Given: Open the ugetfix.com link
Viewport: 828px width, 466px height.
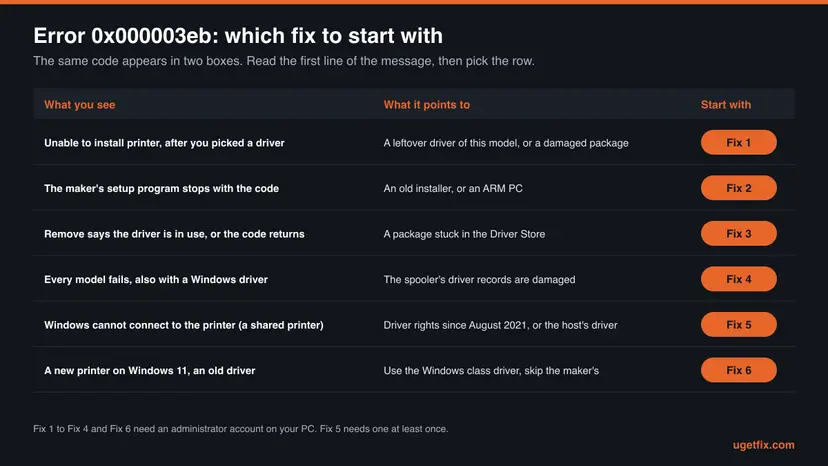Looking at the screenshot, I should click(x=763, y=445).
